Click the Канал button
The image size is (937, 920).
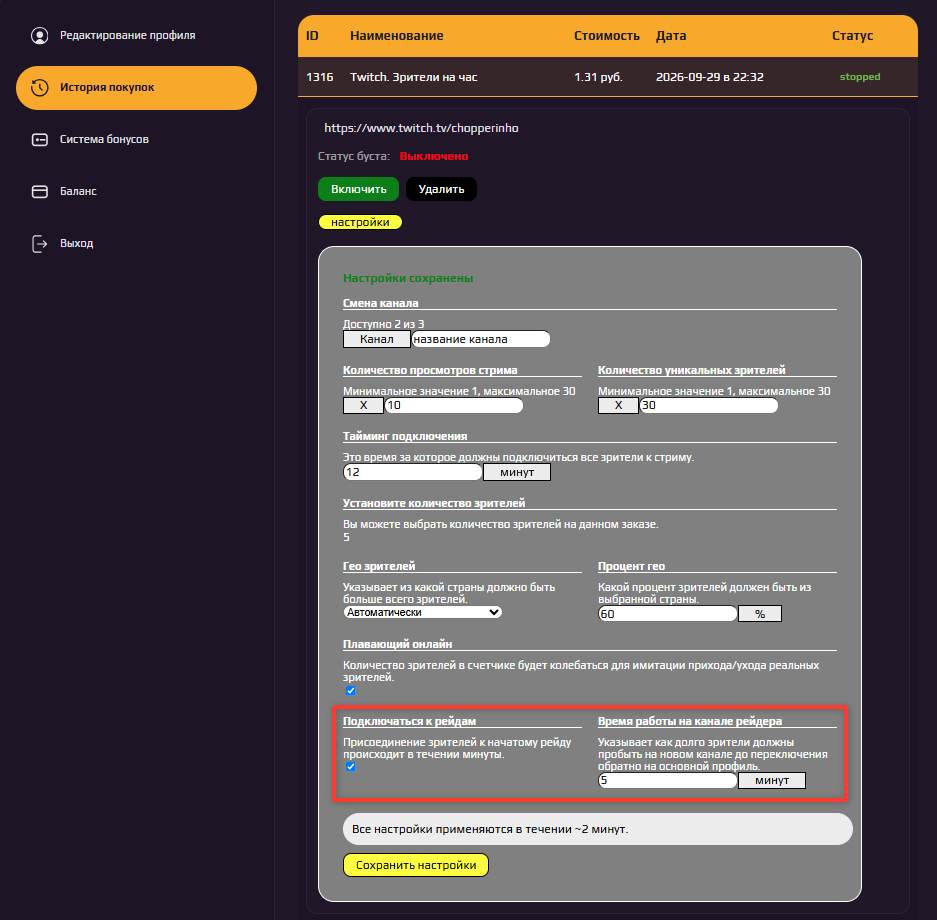pyautogui.click(x=376, y=339)
